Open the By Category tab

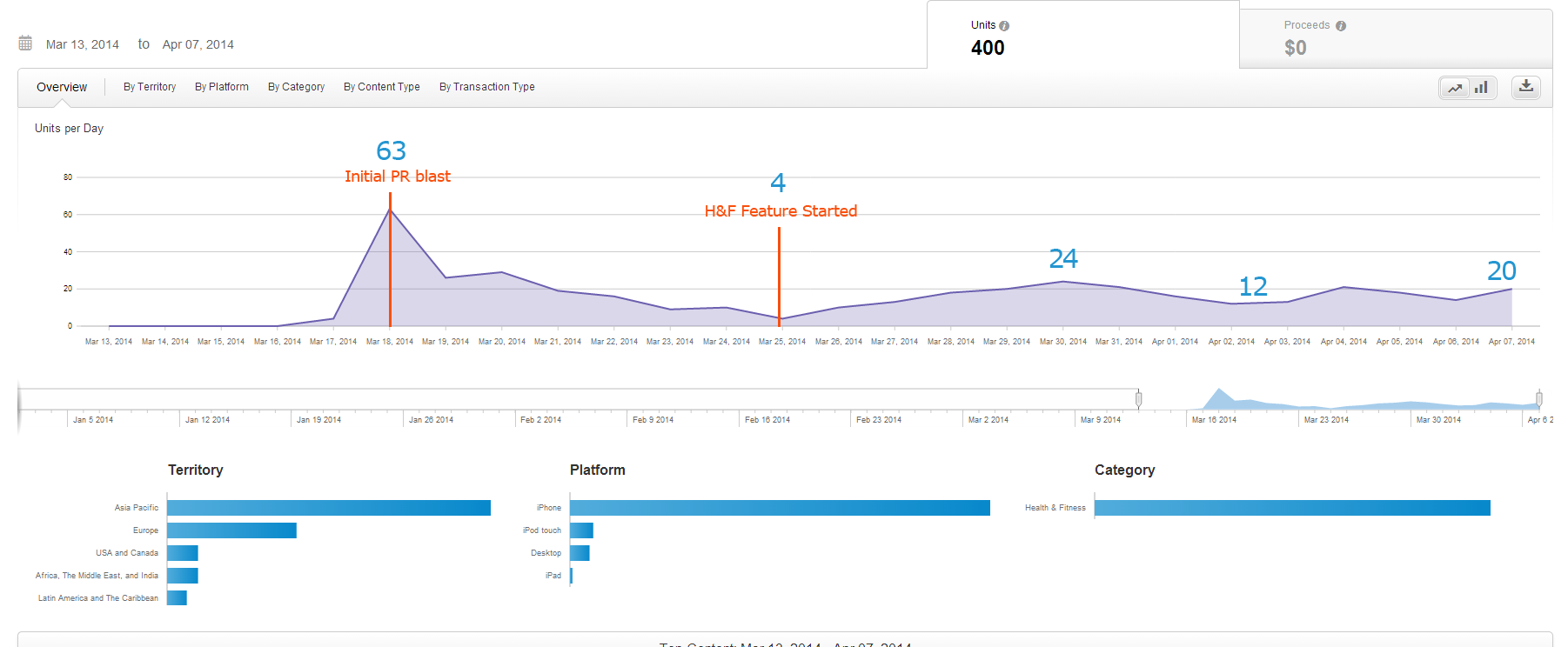click(296, 87)
